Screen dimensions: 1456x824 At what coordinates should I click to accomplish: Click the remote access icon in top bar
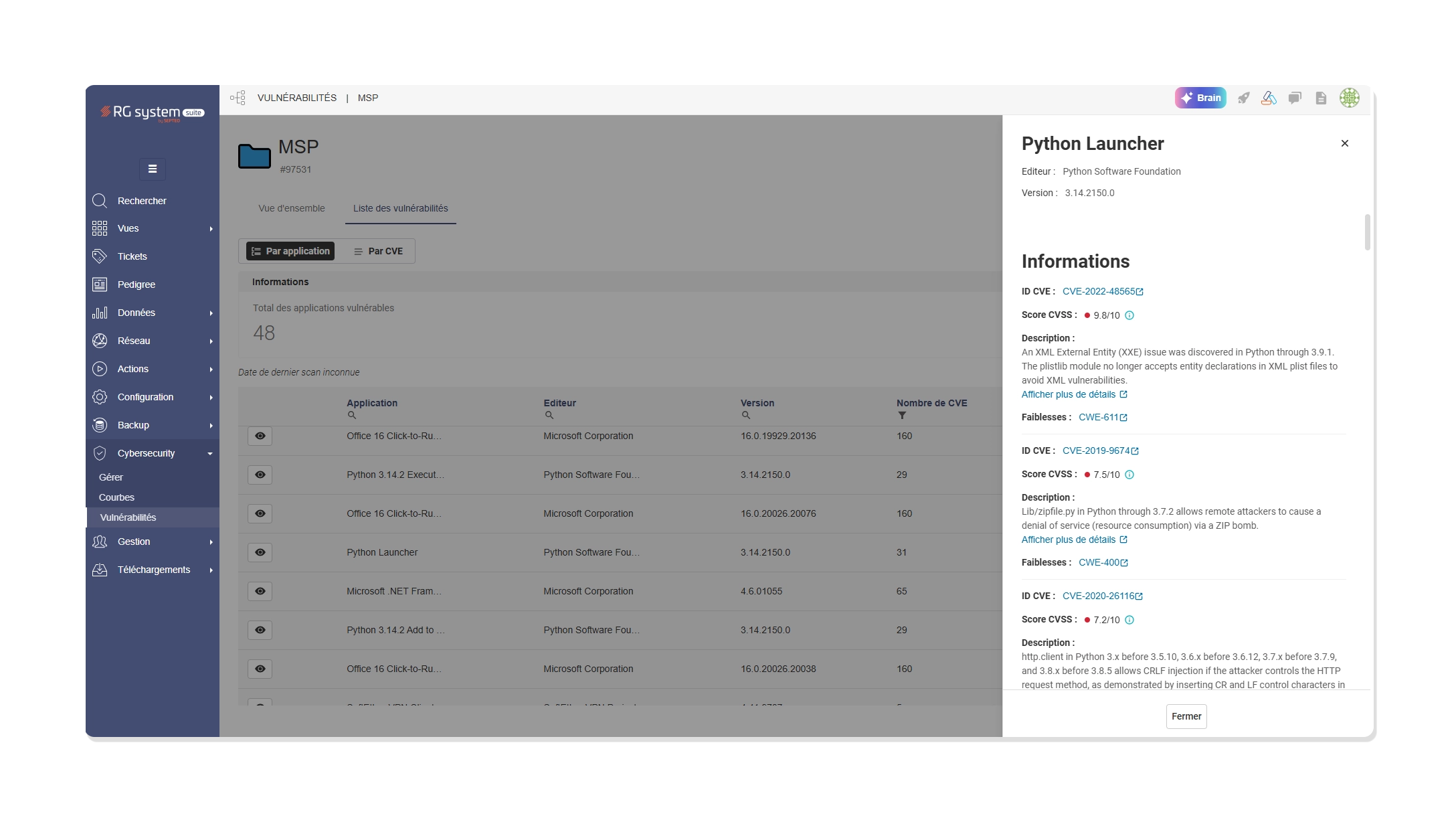(1269, 98)
